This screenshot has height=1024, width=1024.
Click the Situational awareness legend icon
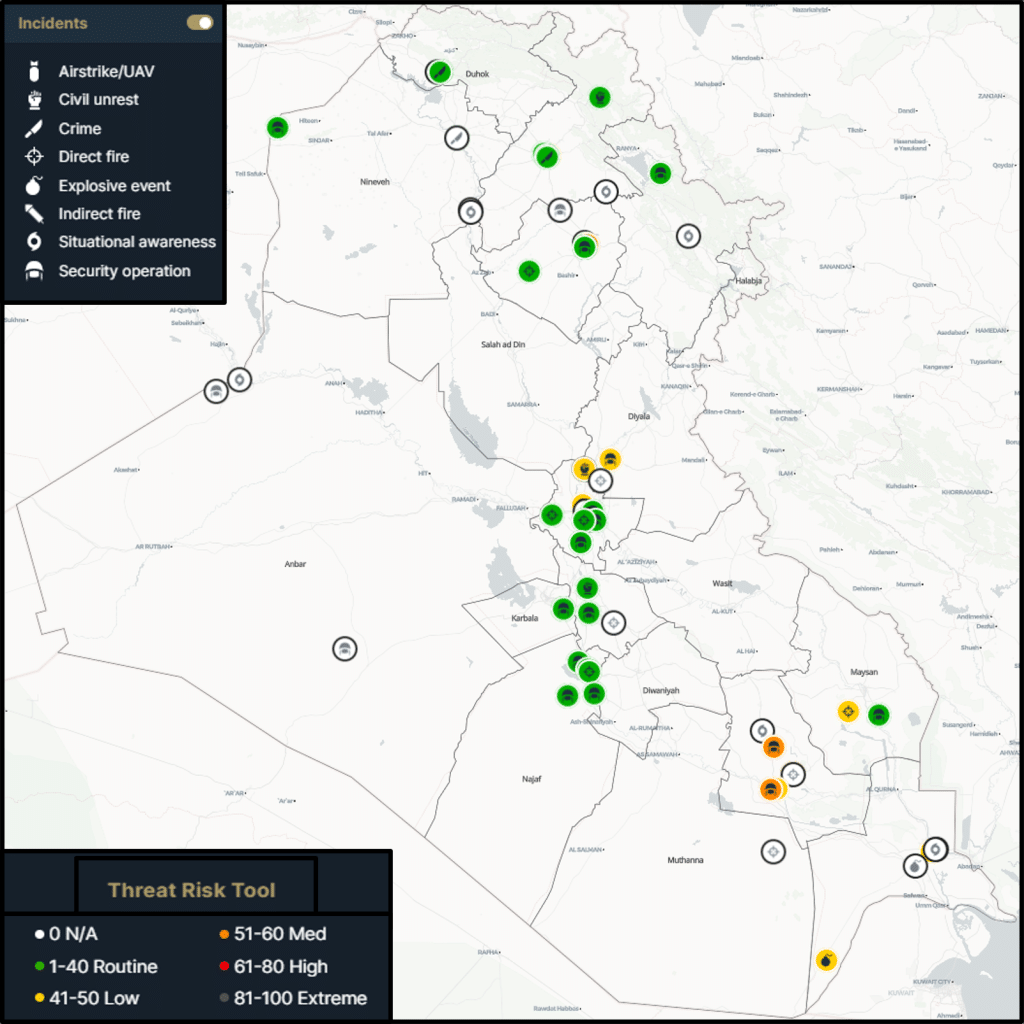click(35, 242)
